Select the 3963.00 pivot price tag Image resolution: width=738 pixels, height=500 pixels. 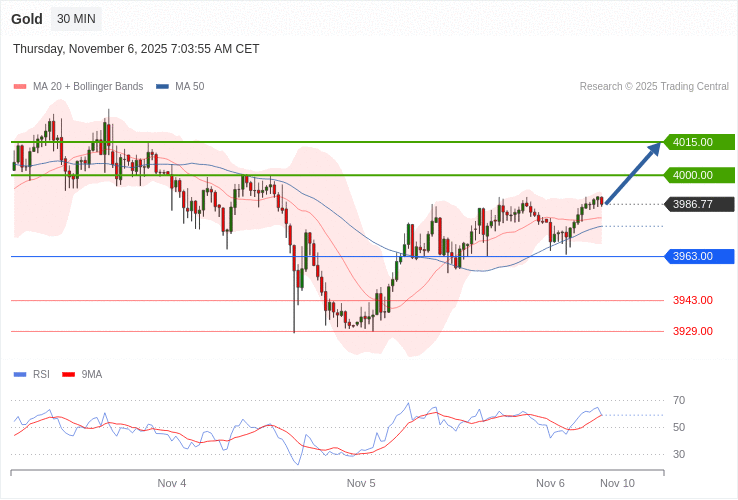[699, 257]
